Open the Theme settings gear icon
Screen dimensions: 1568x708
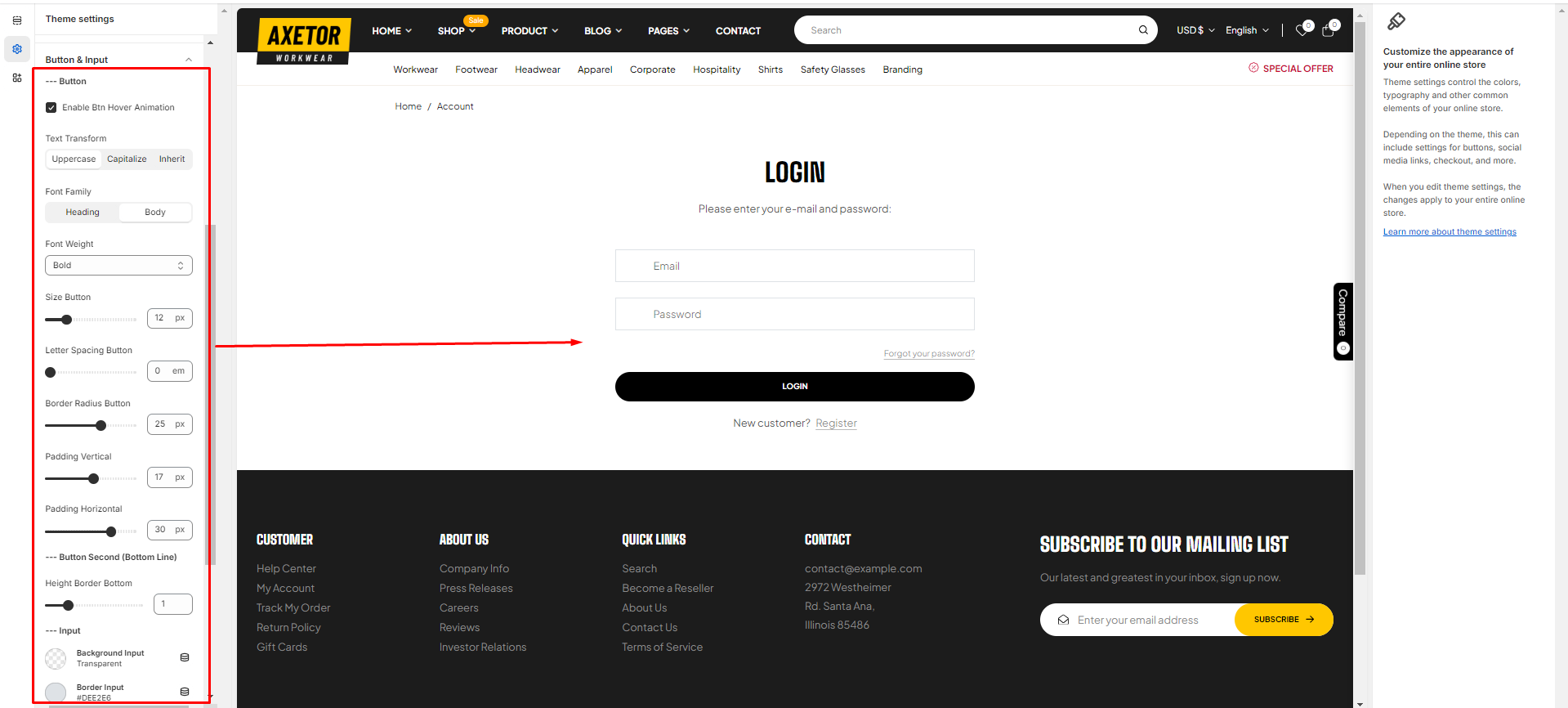(17, 49)
